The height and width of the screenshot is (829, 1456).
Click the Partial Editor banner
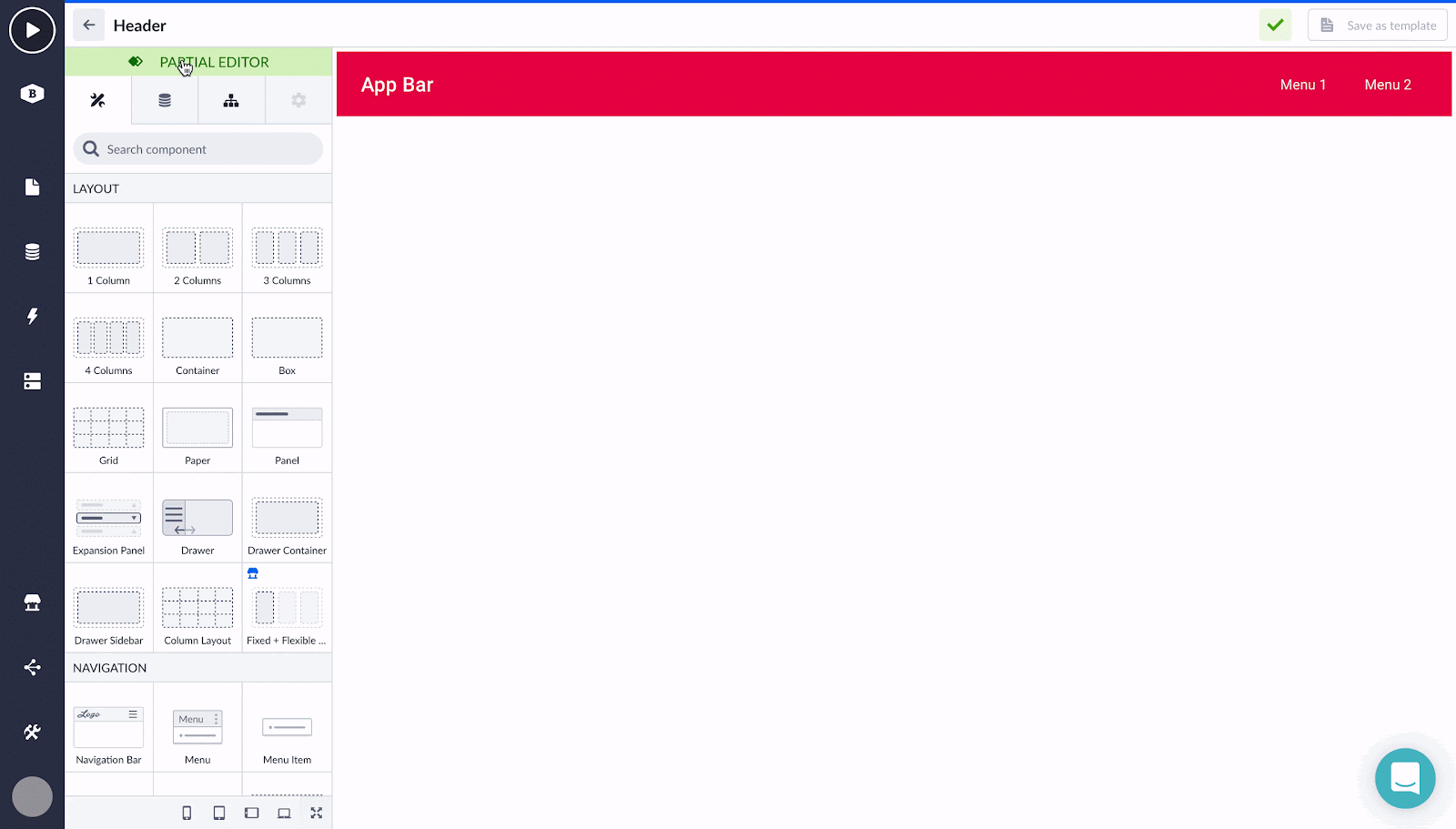[x=198, y=62]
